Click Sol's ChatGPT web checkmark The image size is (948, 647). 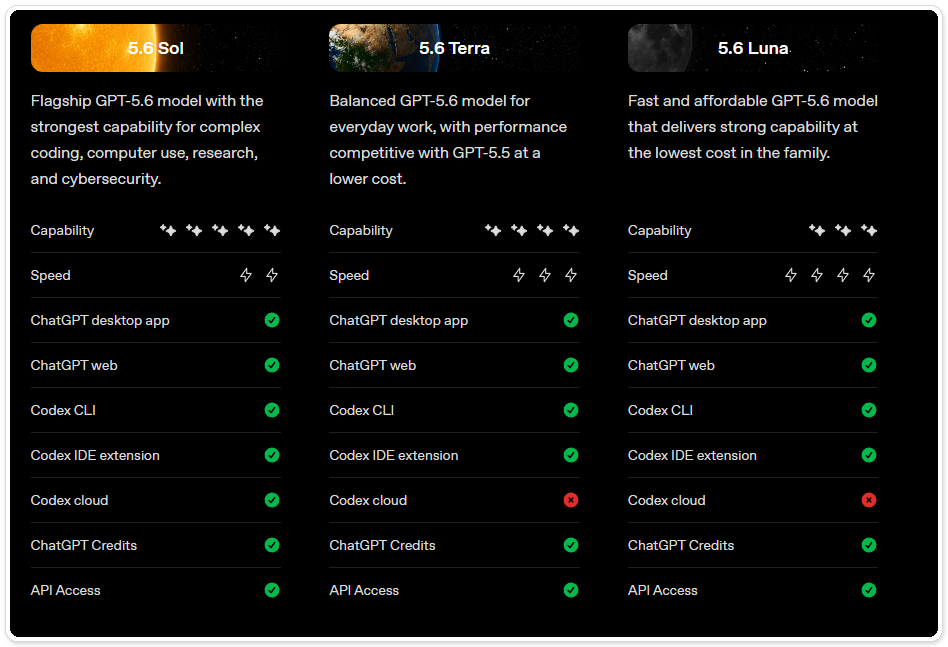272,365
